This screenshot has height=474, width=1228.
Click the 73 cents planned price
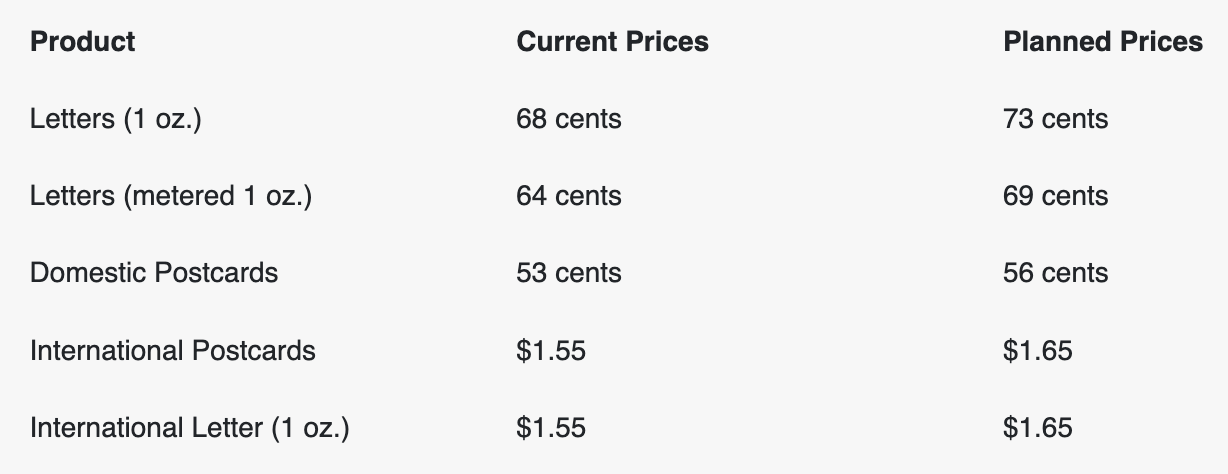point(1055,119)
